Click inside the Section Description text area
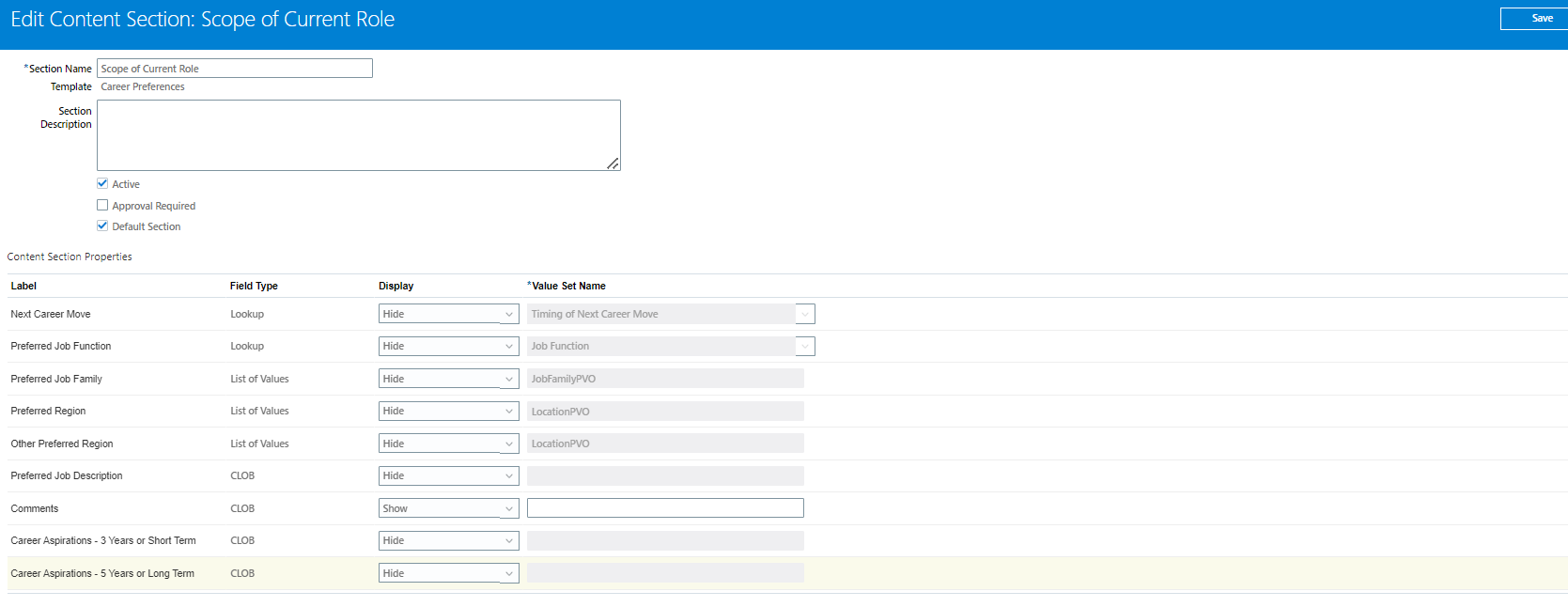1568x607 pixels. point(359,135)
